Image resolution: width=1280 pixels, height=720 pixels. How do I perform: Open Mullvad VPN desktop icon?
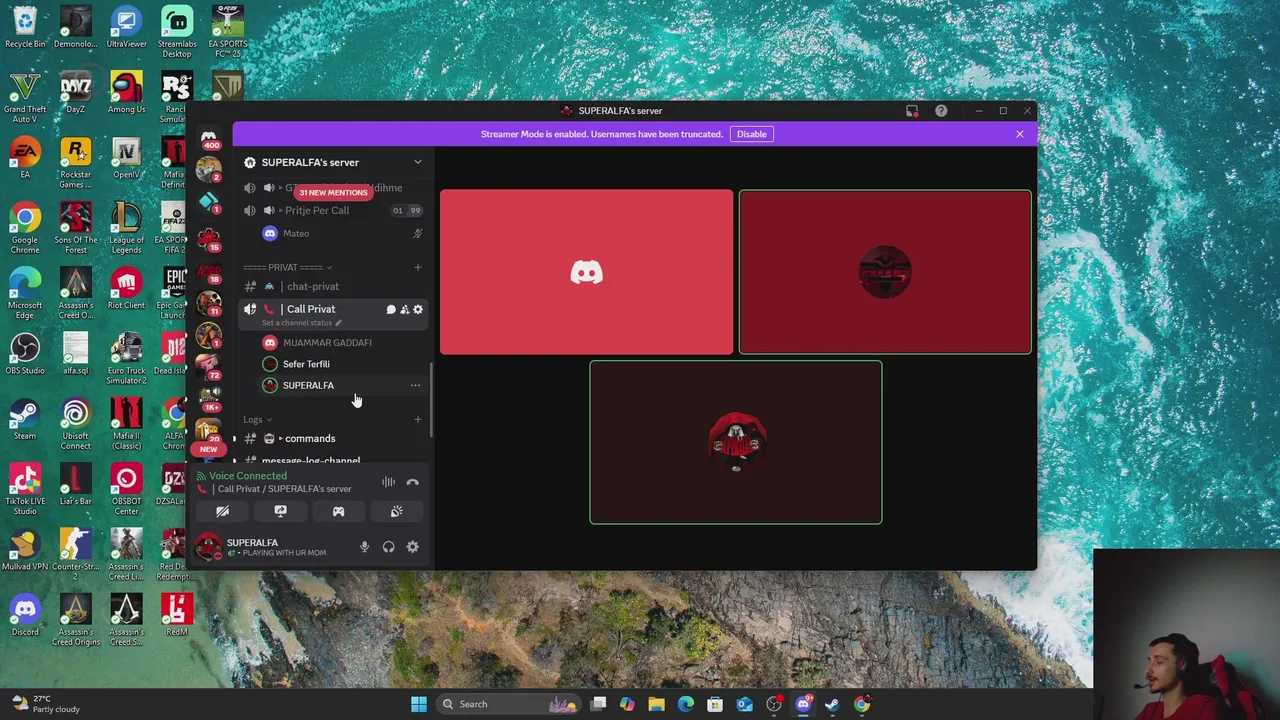(x=25, y=547)
